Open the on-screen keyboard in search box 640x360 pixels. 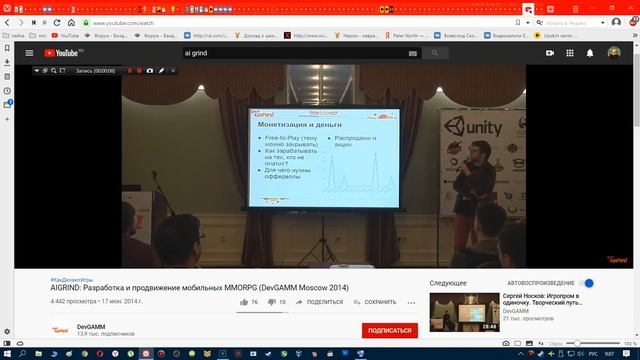pyautogui.click(x=413, y=53)
